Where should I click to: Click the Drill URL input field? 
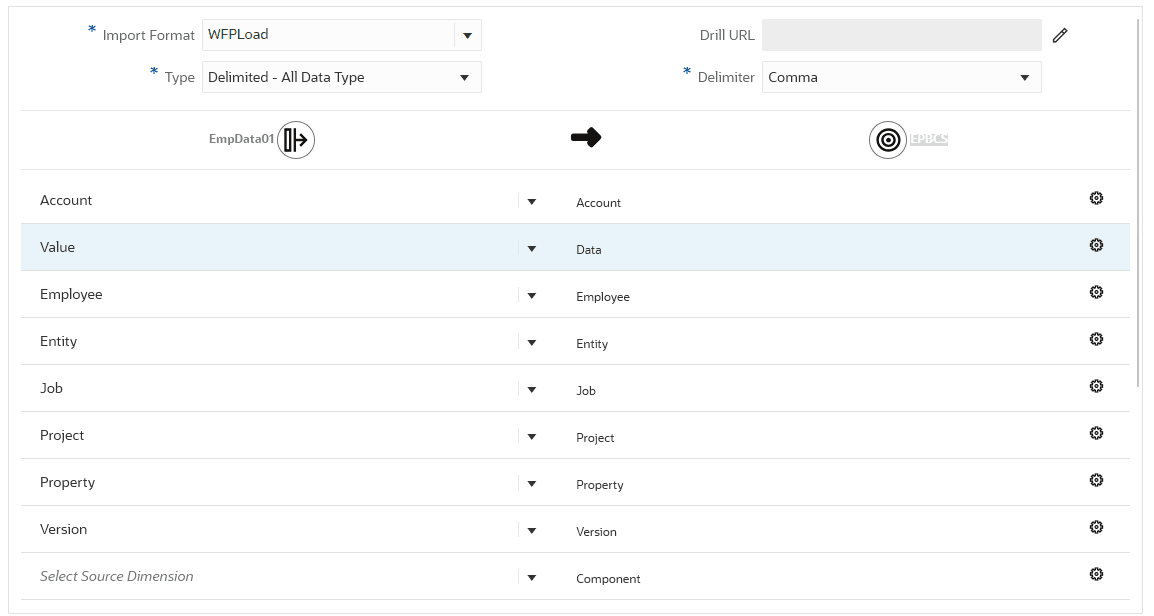(901, 35)
